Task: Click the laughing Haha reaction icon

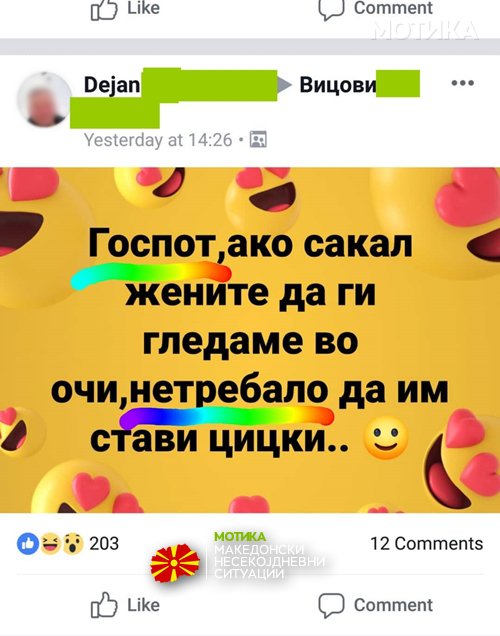Action: pos(50,544)
